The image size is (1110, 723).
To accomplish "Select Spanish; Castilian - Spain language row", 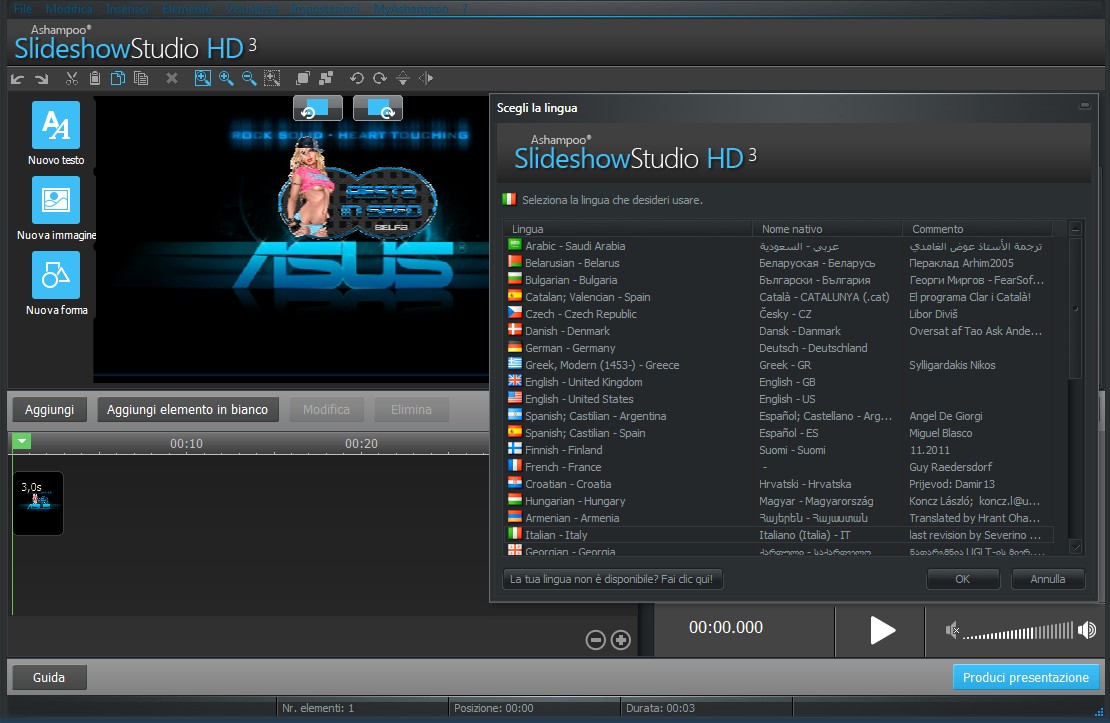I will pyautogui.click(x=779, y=433).
